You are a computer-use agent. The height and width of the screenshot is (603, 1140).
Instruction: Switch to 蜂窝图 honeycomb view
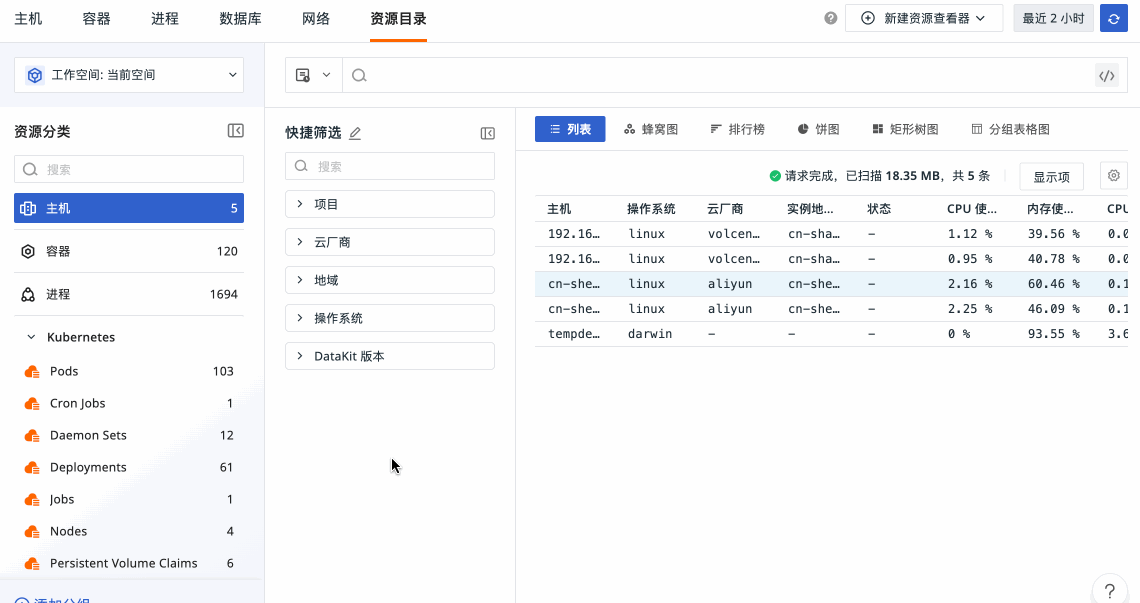(651, 129)
